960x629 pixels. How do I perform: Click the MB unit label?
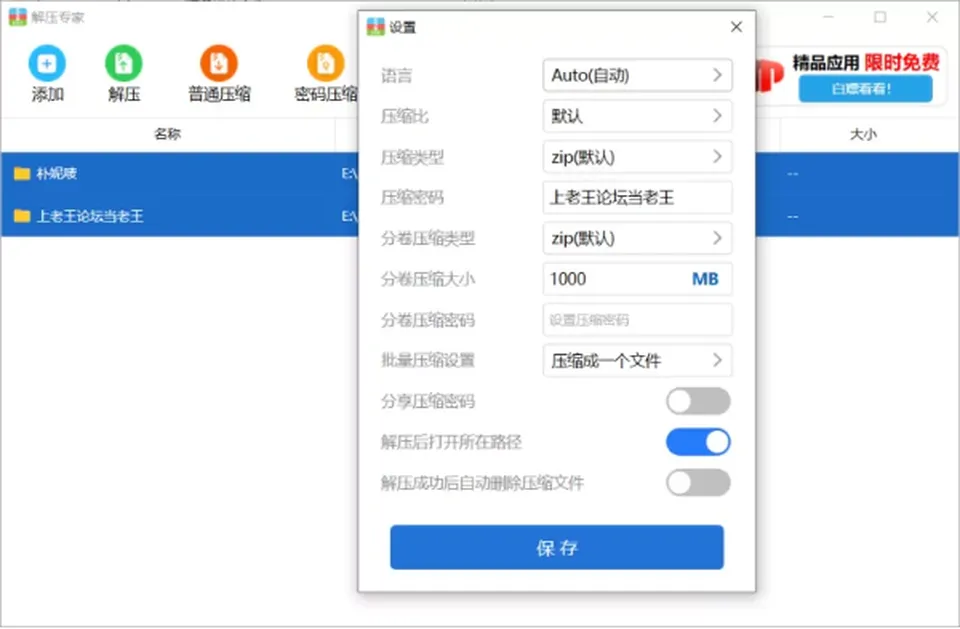click(705, 279)
